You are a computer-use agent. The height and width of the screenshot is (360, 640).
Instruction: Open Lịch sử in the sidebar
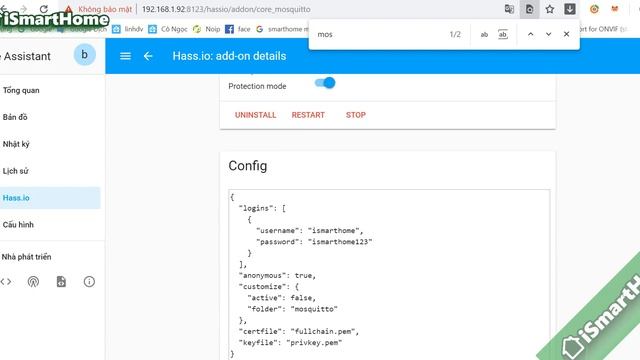point(50,171)
